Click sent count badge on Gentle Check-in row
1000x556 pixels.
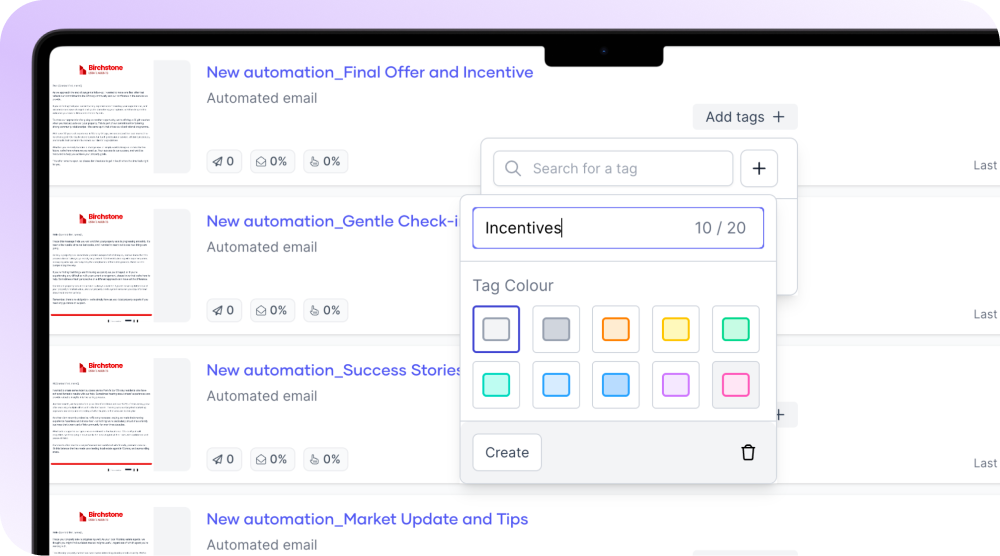(224, 311)
